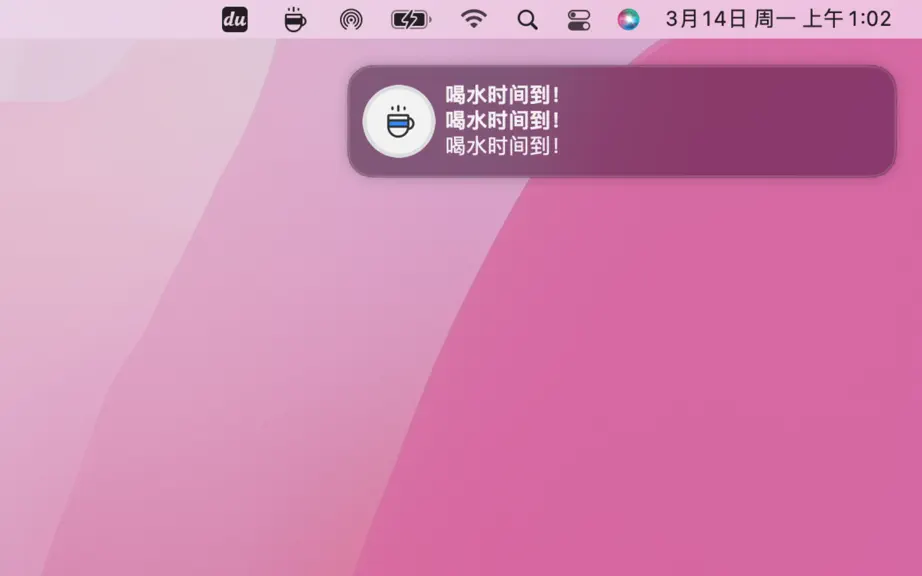Click the bold notification title 喝水时间到!
This screenshot has height=576, width=922.
coord(502,95)
